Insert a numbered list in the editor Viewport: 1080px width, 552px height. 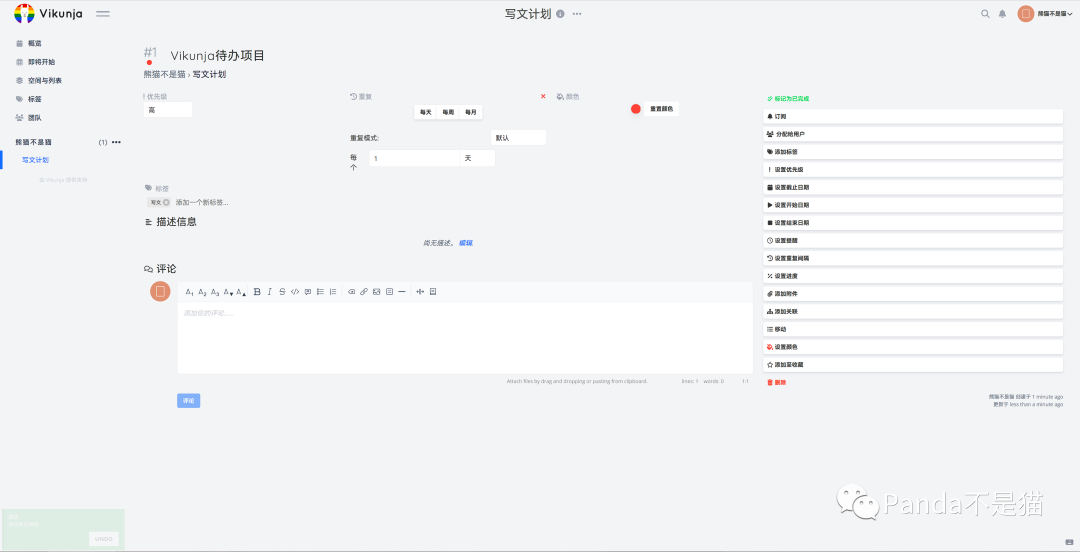(333, 292)
